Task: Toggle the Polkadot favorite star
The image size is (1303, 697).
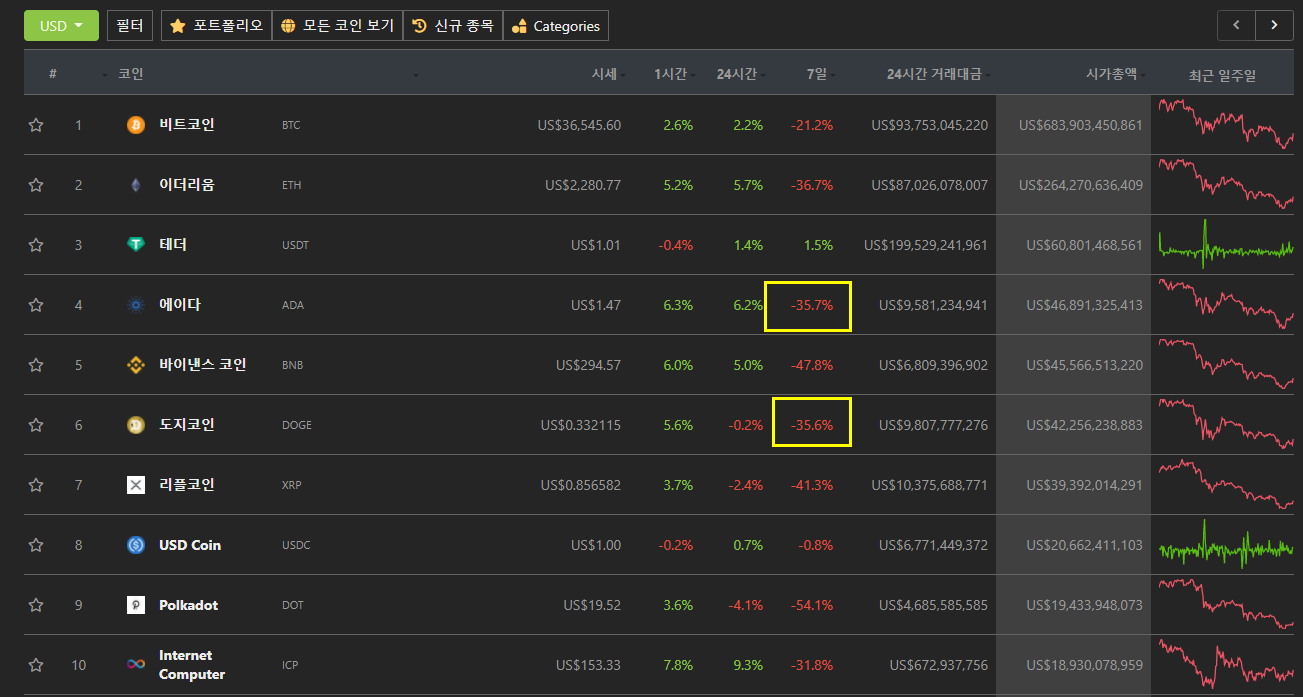Action: [x=36, y=605]
